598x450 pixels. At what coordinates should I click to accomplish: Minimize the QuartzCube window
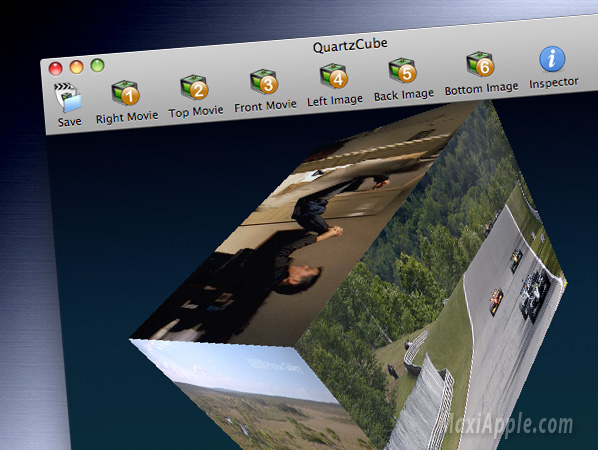click(77, 67)
